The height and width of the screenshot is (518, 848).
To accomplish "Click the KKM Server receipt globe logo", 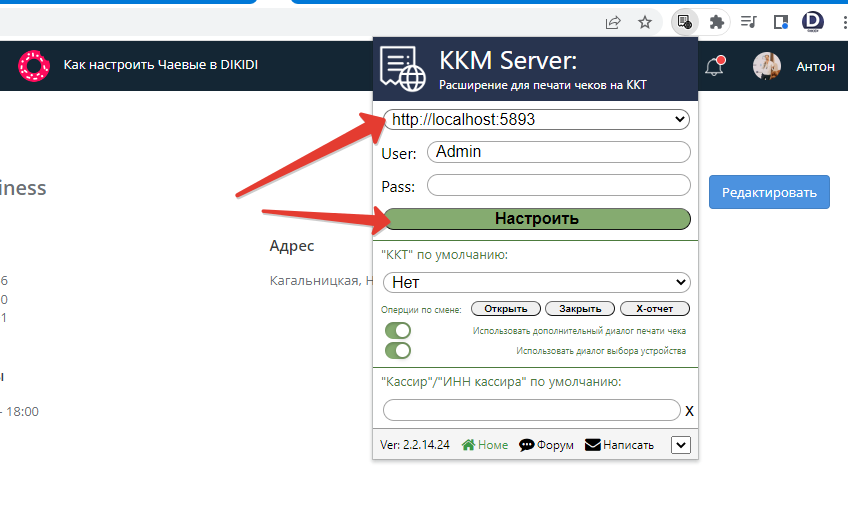I will click(402, 69).
